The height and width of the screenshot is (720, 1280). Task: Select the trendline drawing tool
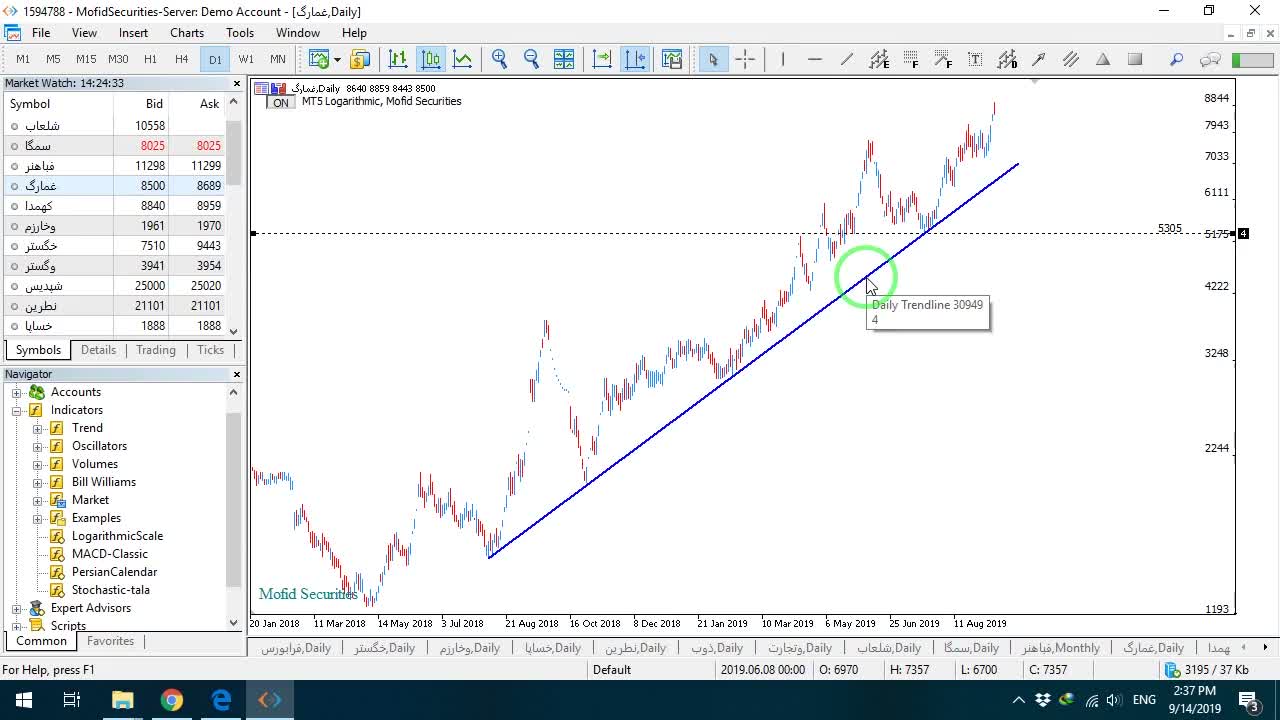click(x=847, y=59)
